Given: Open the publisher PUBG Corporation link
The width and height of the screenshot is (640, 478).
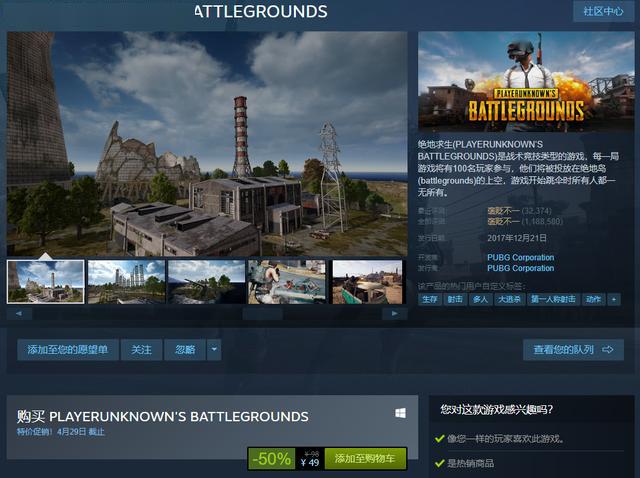Looking at the screenshot, I should tap(520, 268).
